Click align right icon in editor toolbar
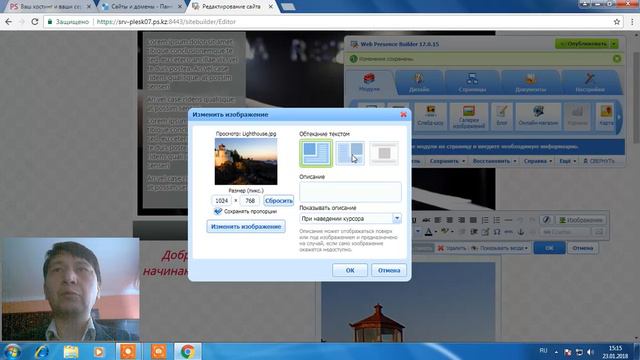 click(x=461, y=220)
